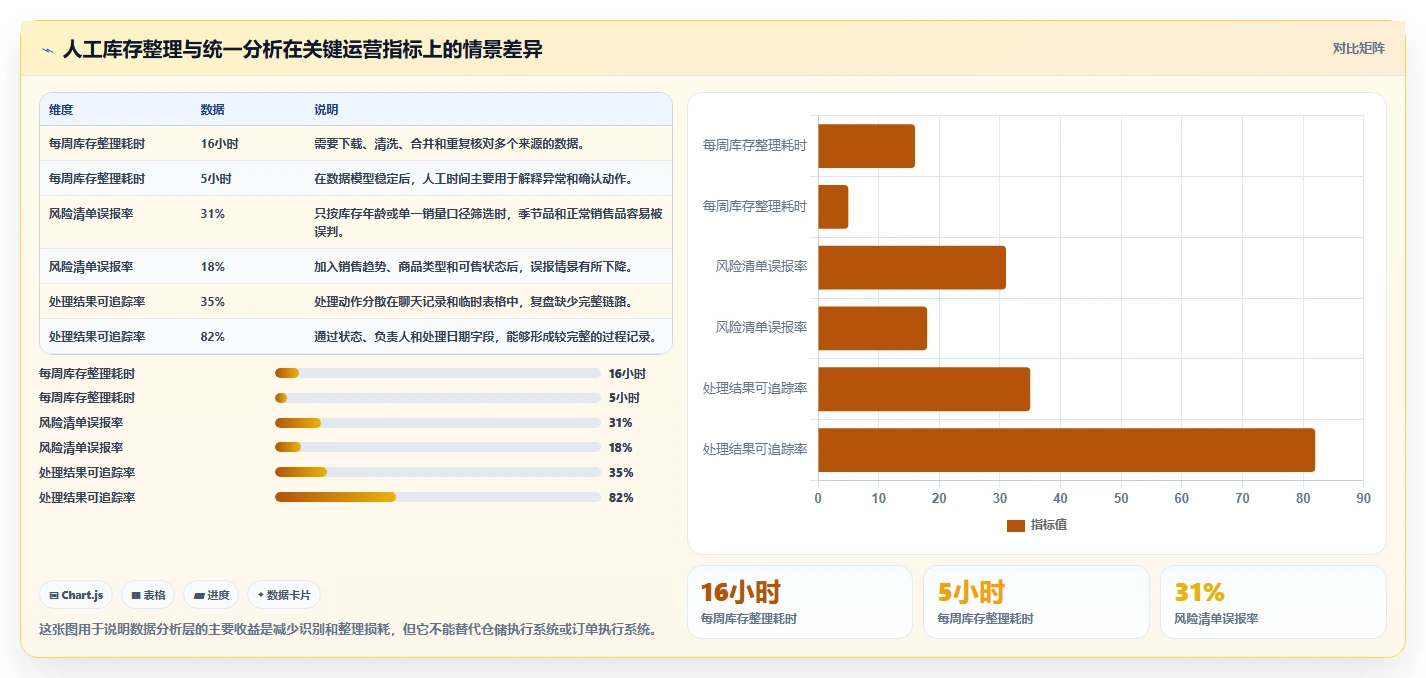Click the page title 人工库存整理与统一分析
This screenshot has width=1426, height=678.
pos(302,49)
